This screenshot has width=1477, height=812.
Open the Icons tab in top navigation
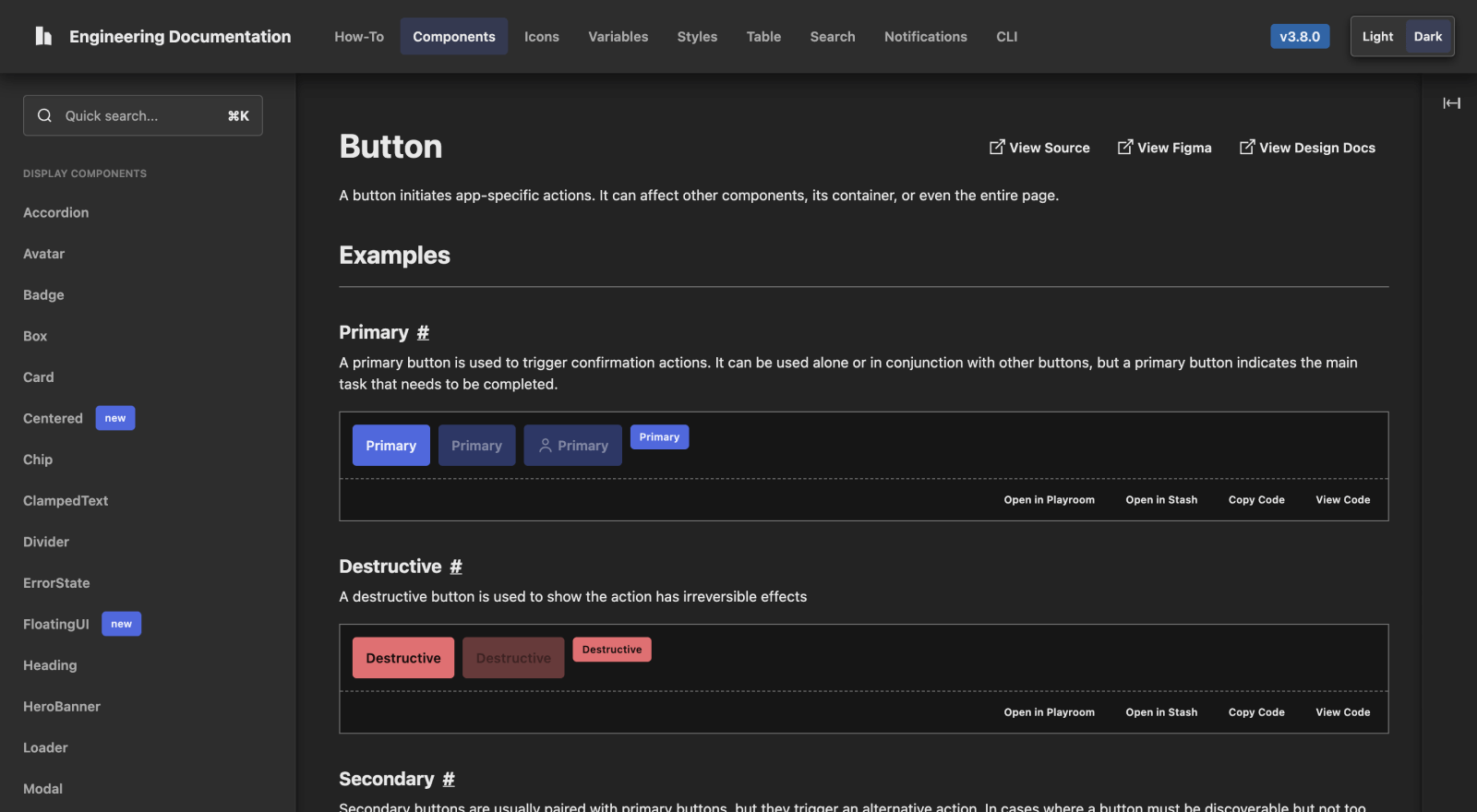click(x=541, y=37)
